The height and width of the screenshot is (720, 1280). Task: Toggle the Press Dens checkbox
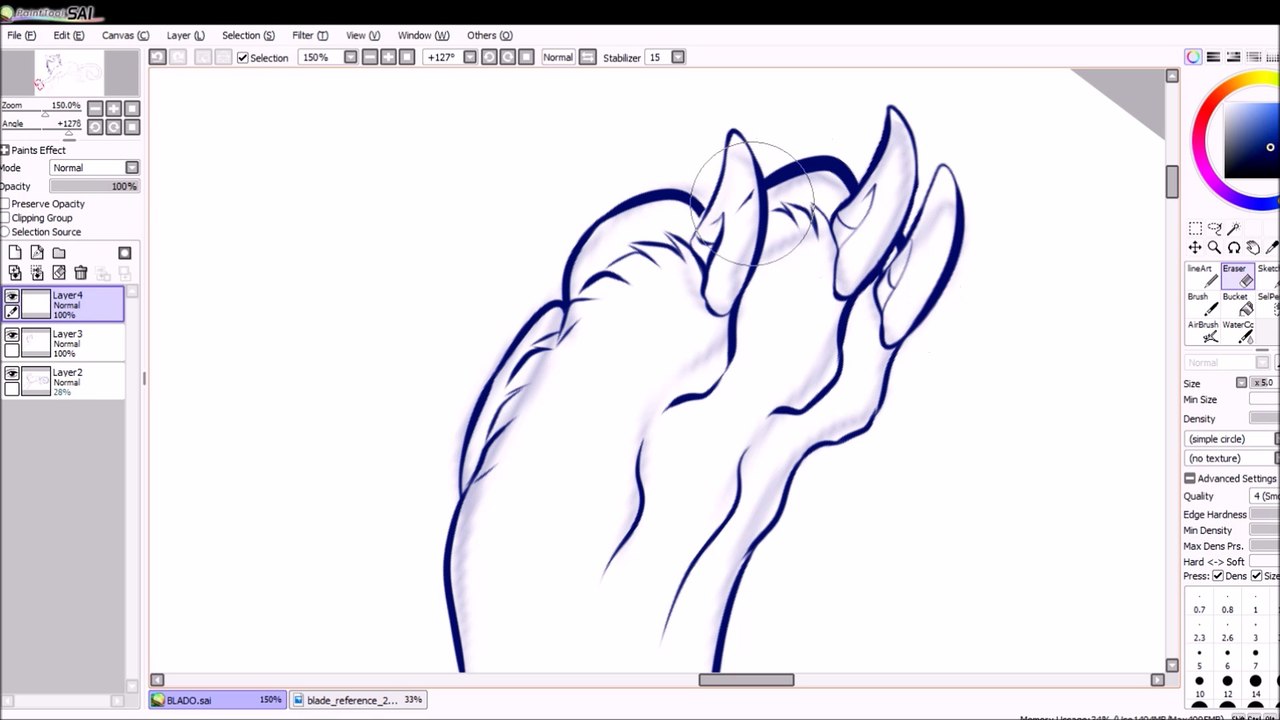click(x=1218, y=576)
